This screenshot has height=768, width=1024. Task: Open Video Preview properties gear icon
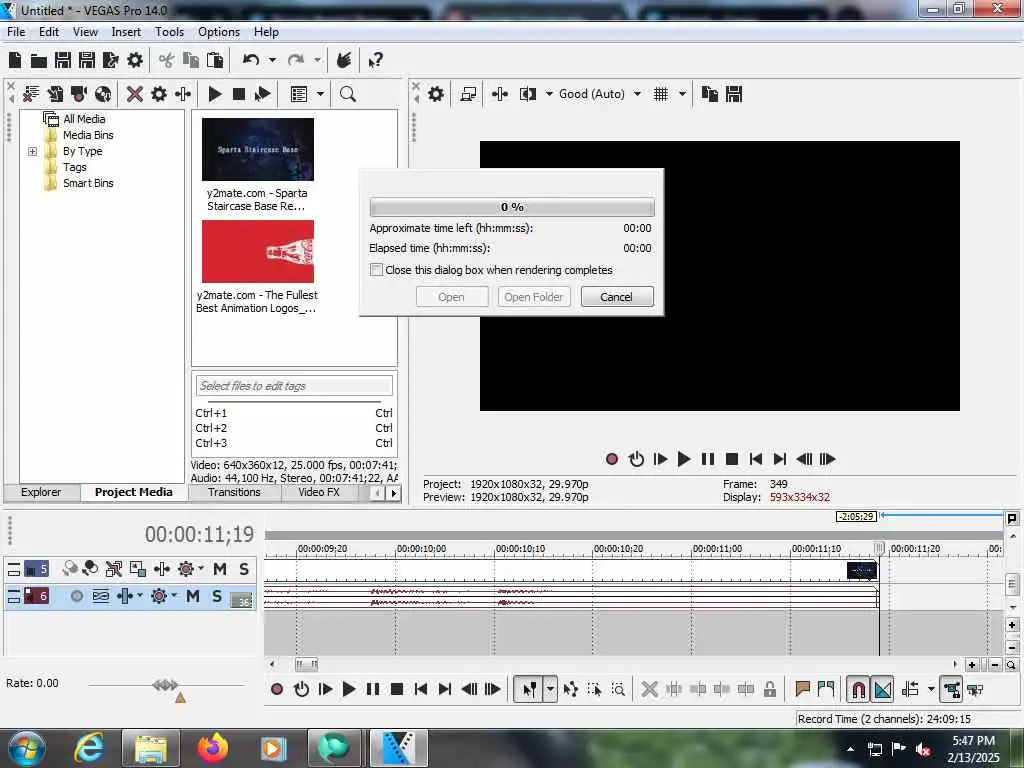(436, 94)
